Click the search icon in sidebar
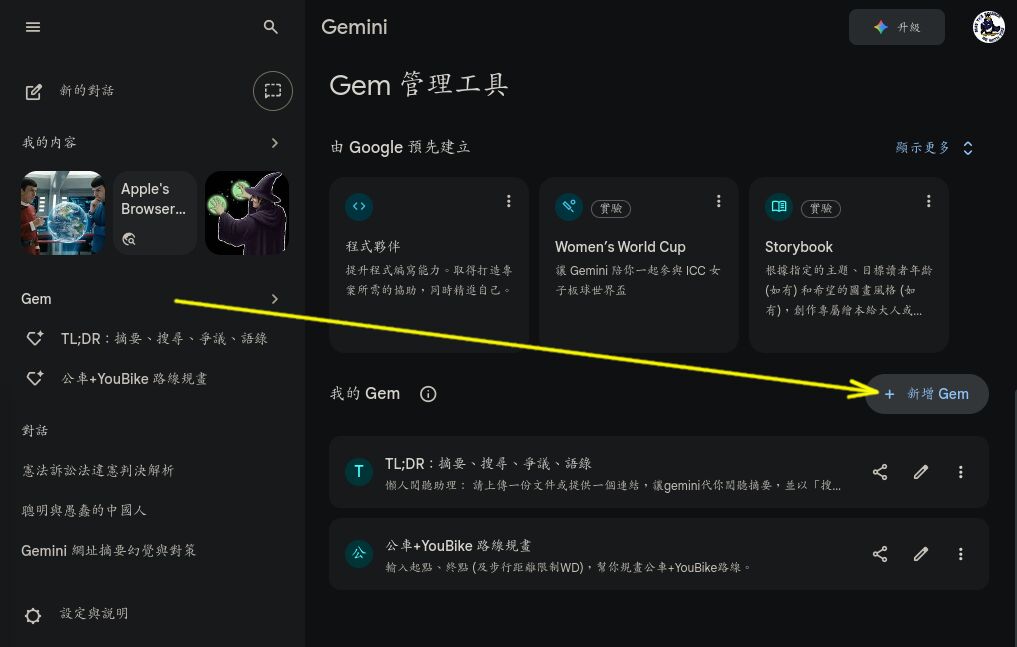 [271, 27]
